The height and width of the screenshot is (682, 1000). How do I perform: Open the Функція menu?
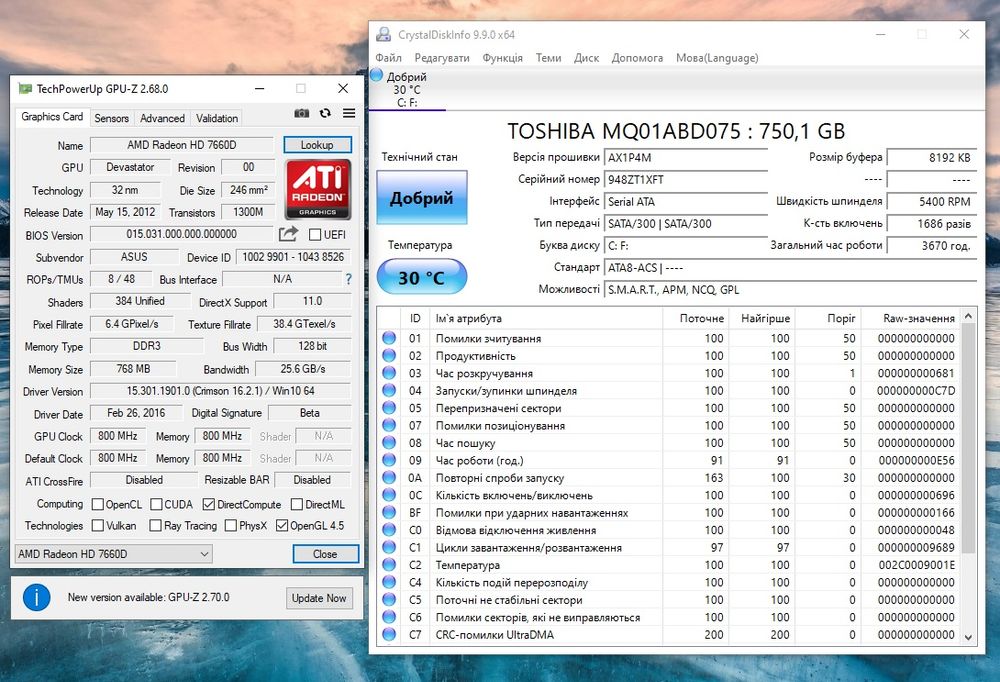503,57
